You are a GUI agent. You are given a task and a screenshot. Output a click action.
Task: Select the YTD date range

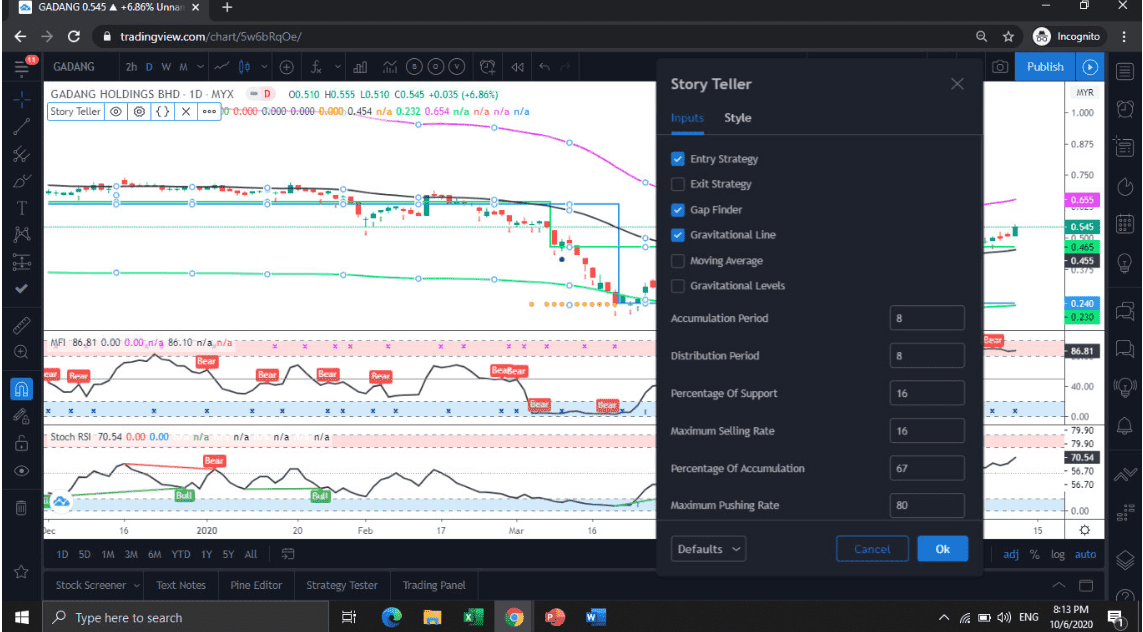[181, 555]
